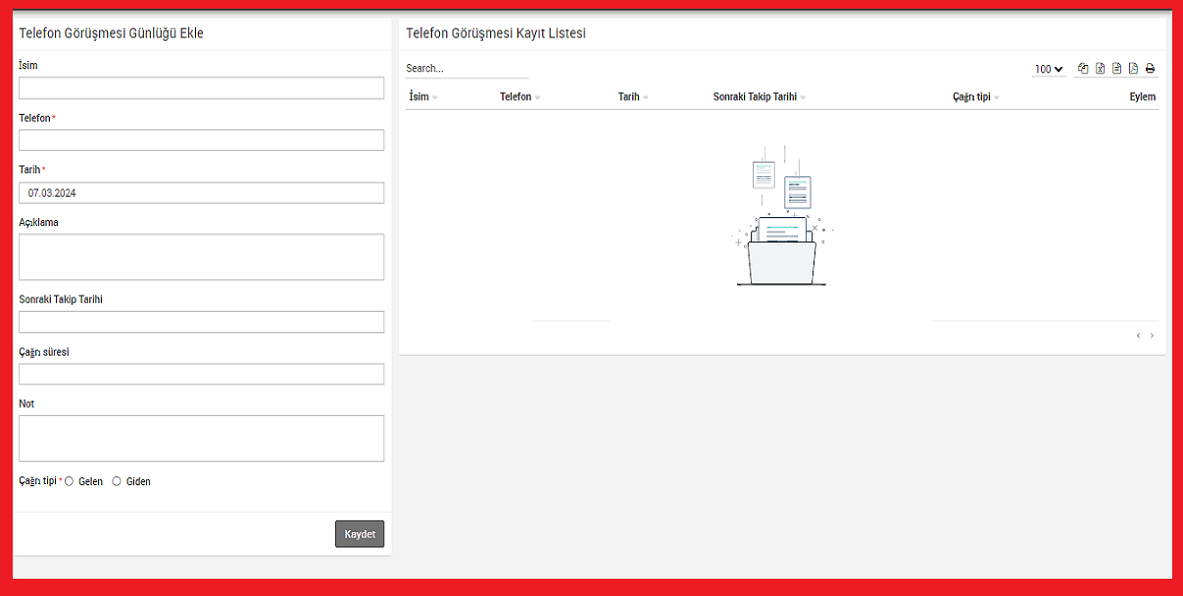Focus the Telefon input field
The width and height of the screenshot is (1183, 596).
tap(201, 140)
